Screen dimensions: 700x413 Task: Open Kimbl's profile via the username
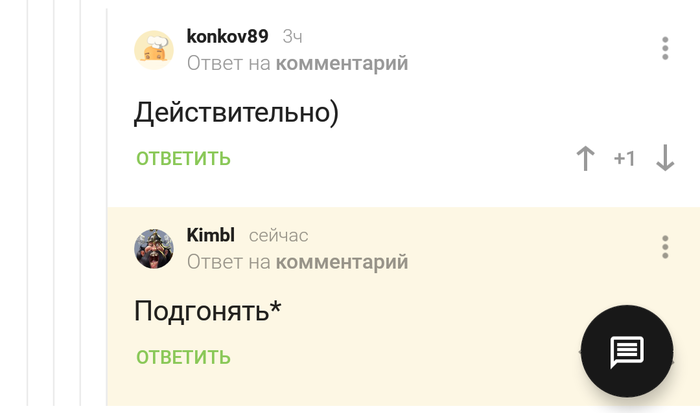(209, 236)
